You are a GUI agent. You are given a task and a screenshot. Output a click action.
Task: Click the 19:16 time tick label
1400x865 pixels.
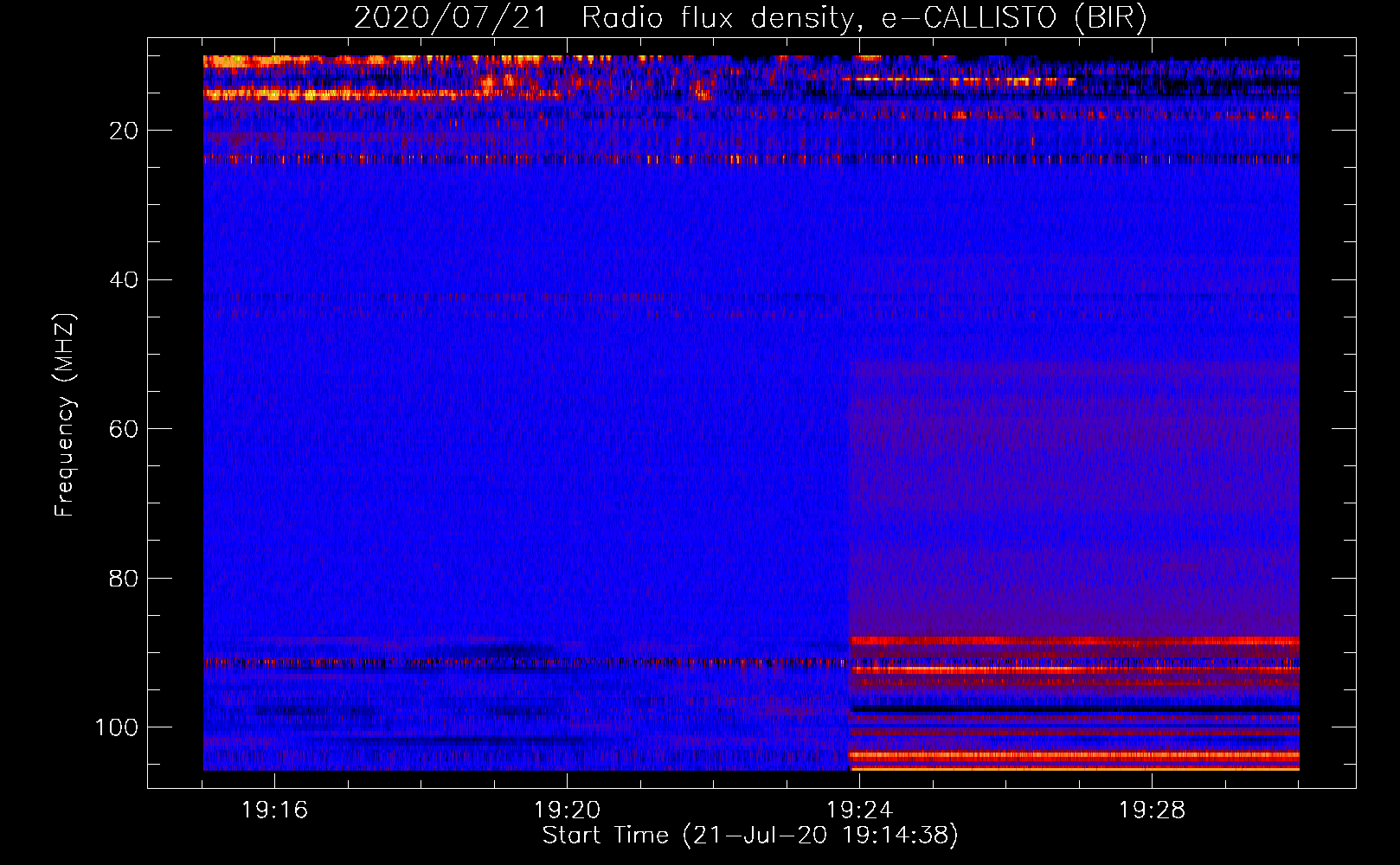[275, 811]
